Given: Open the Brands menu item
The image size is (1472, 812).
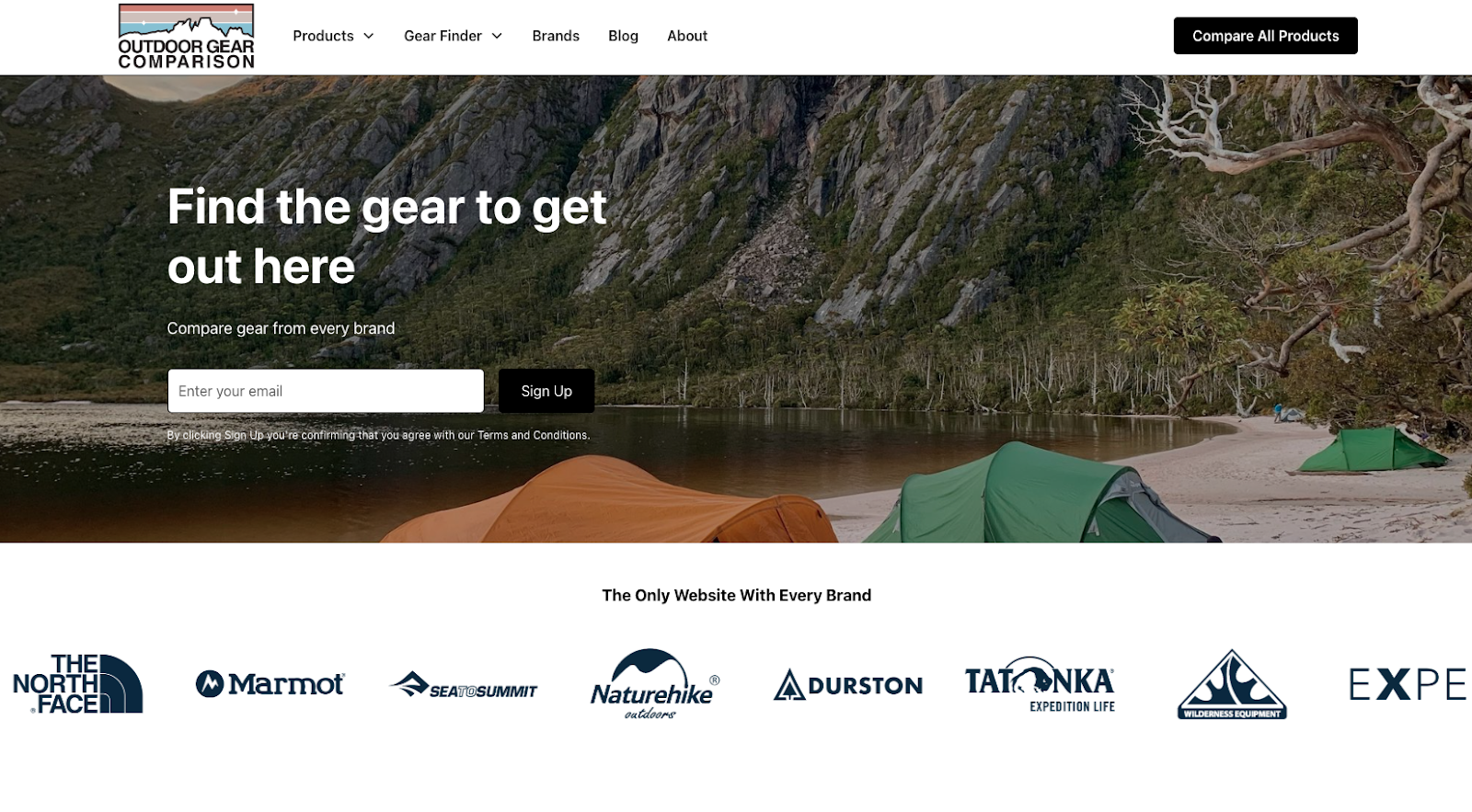Looking at the screenshot, I should click(x=556, y=36).
